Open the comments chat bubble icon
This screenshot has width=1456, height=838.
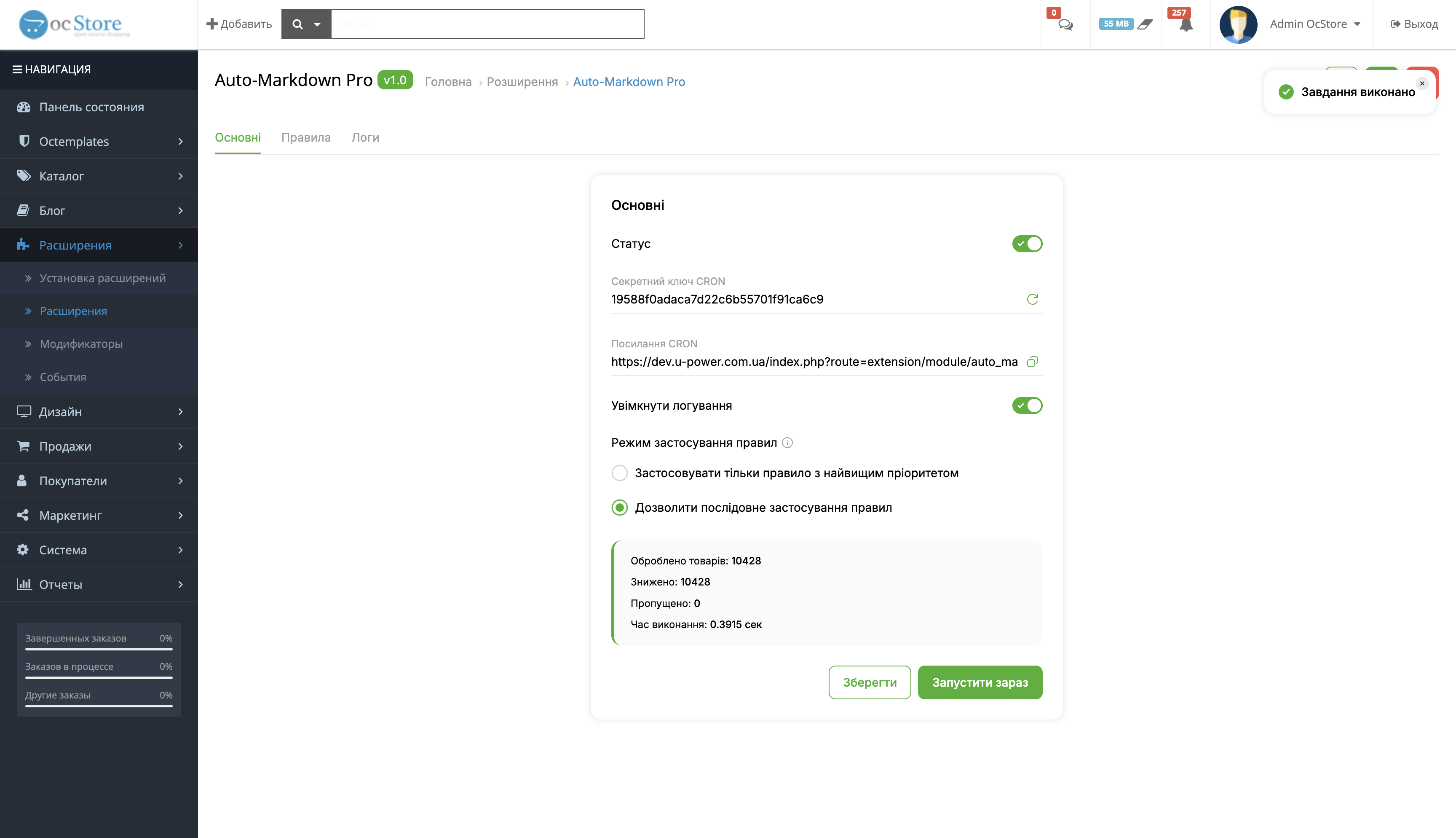(1065, 25)
